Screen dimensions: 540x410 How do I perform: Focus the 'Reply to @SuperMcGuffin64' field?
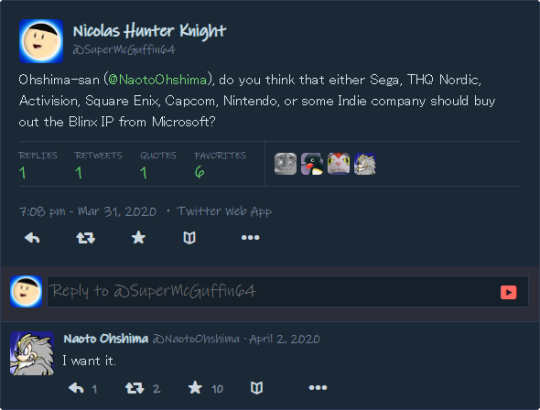click(288, 291)
